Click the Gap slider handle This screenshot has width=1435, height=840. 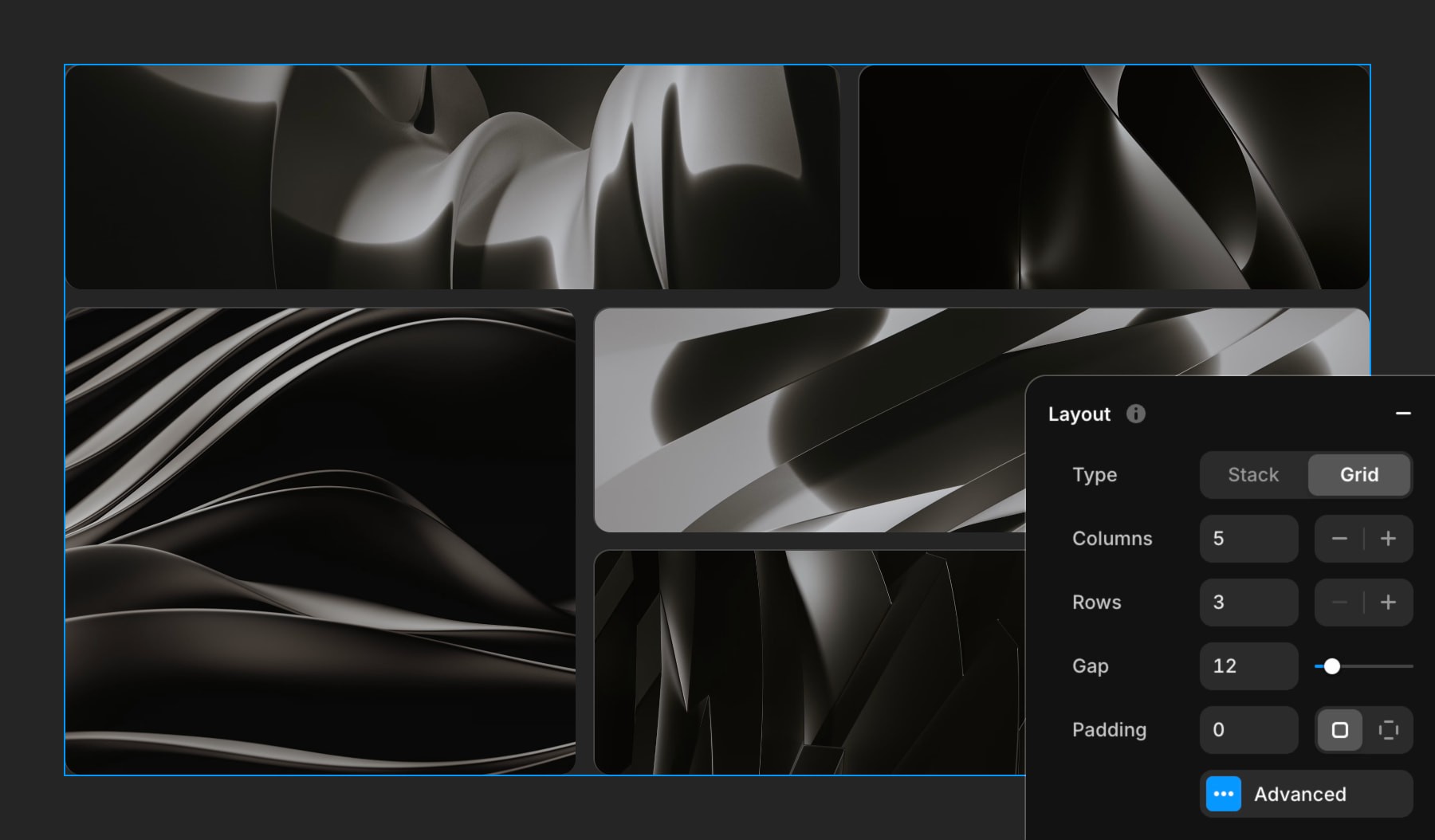[1331, 666]
